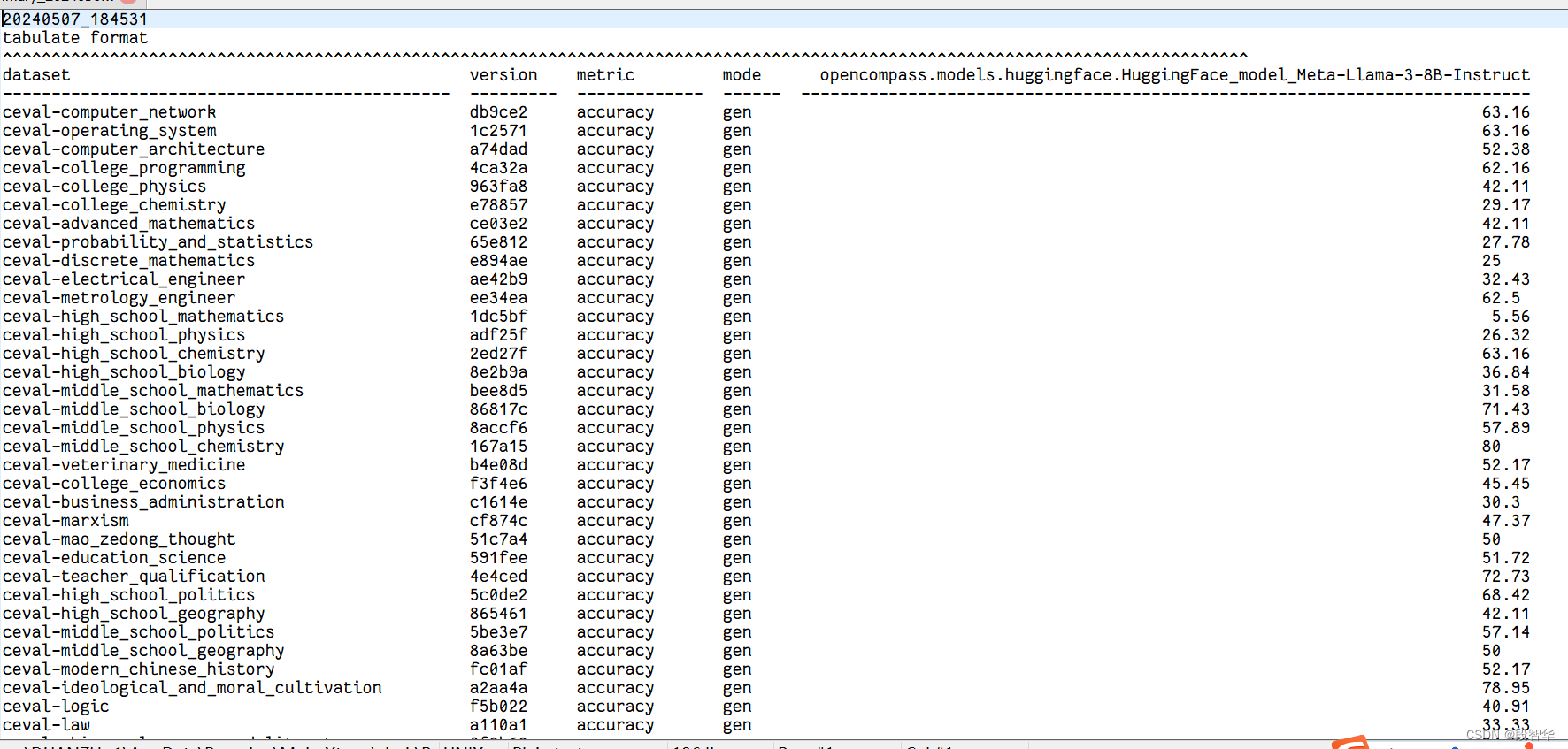The image size is (1568, 749).
Task: Click version hash a74dad
Action: pos(498,149)
